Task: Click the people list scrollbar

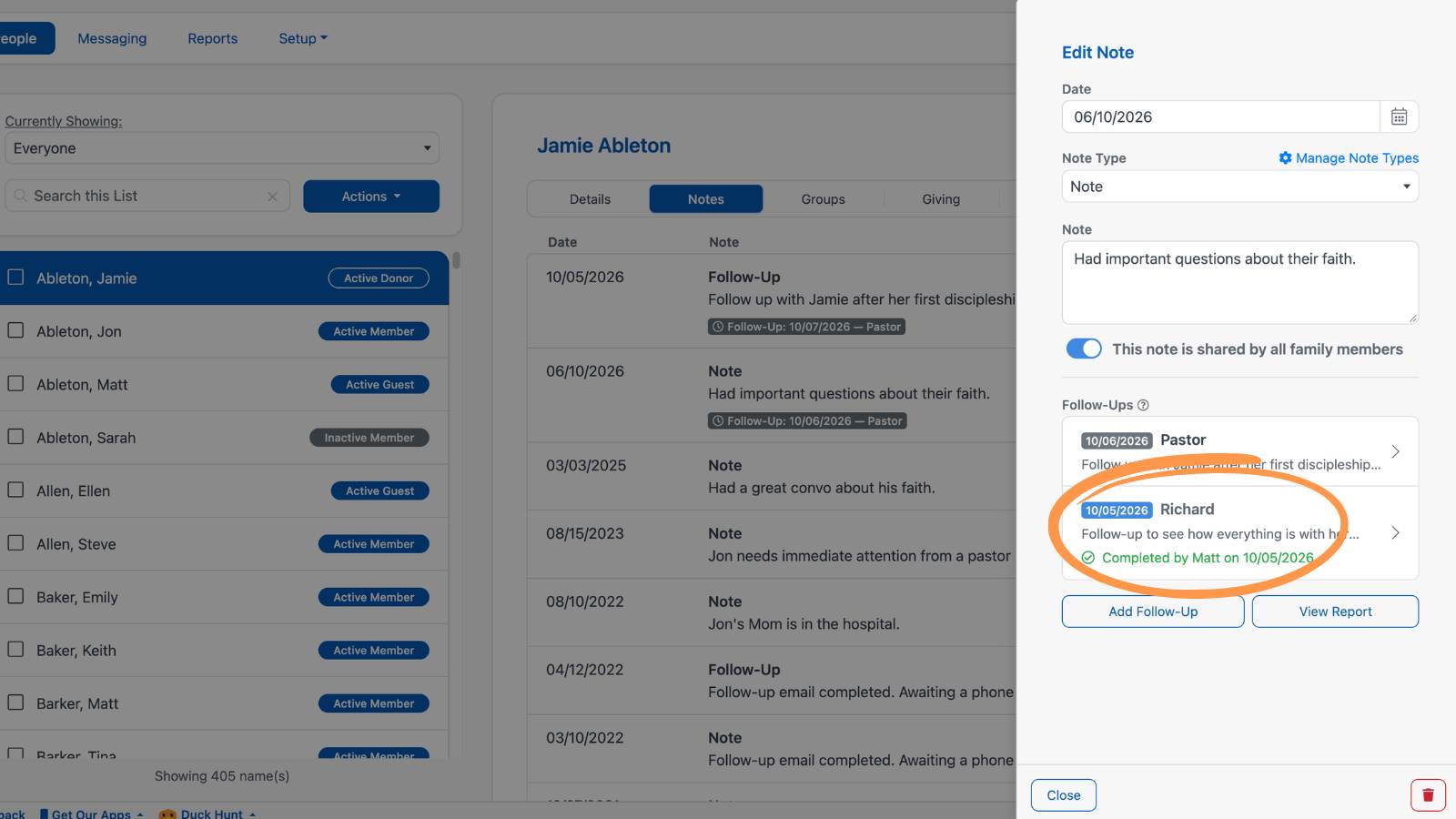Action: 456,260
